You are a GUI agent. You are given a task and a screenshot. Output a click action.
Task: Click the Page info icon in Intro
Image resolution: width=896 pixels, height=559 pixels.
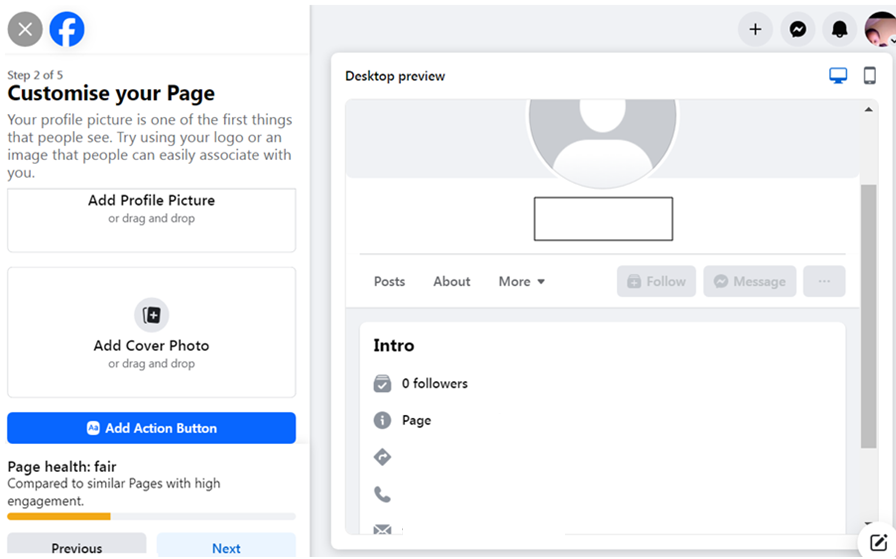tap(382, 420)
